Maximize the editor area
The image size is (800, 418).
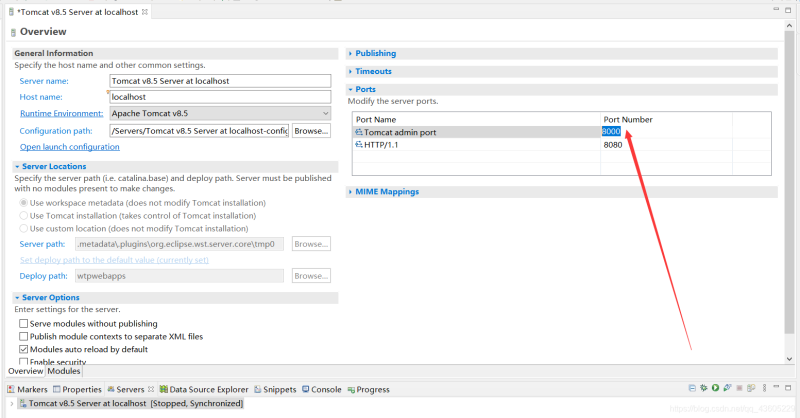tap(788, 10)
